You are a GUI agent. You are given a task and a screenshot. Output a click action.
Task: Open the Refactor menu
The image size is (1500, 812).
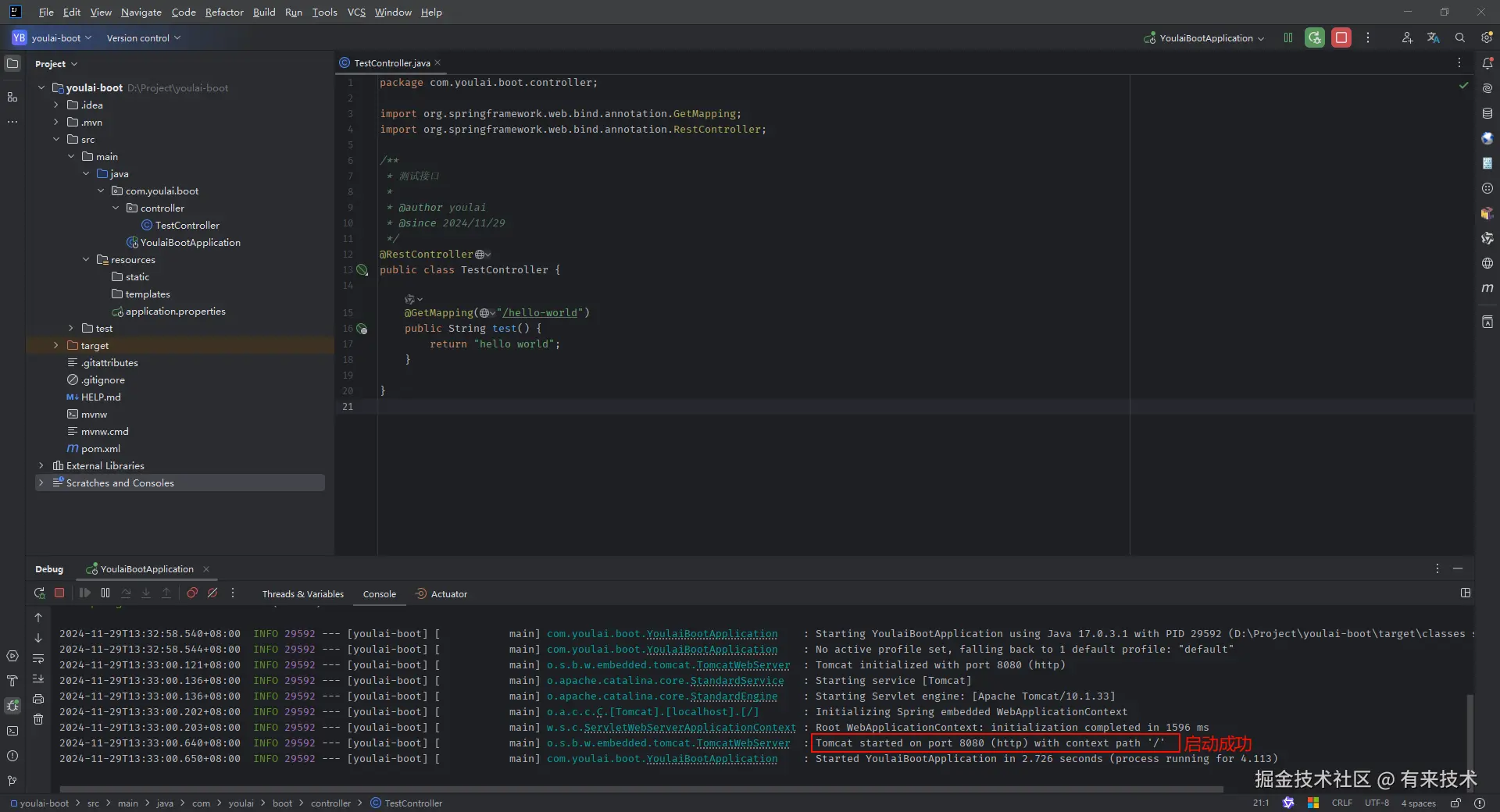(224, 12)
